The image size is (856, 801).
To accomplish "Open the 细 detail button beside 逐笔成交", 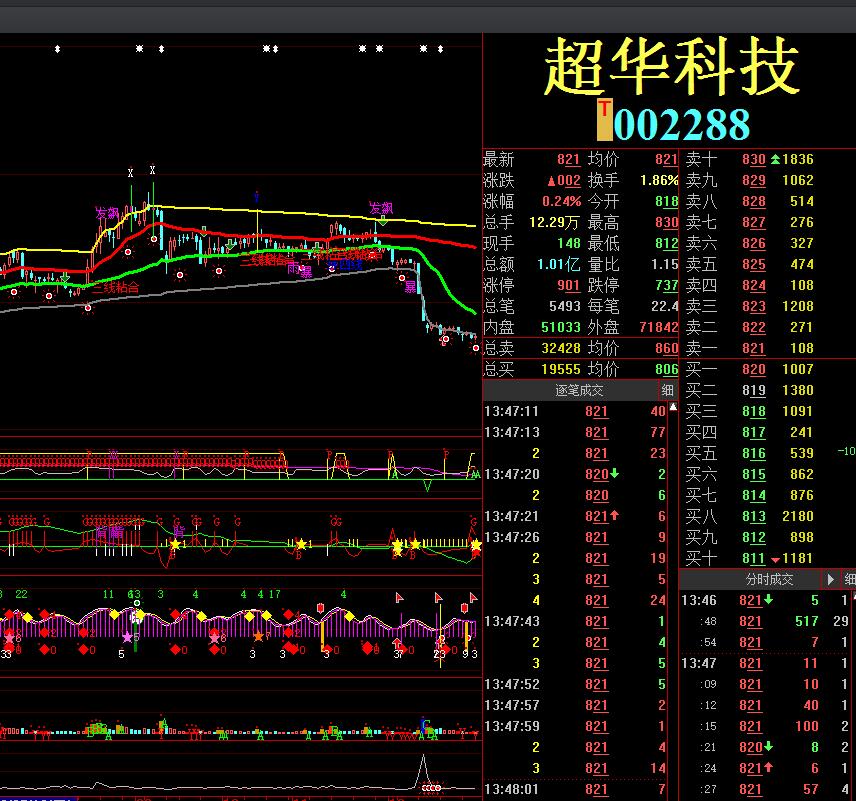I will pyautogui.click(x=667, y=390).
